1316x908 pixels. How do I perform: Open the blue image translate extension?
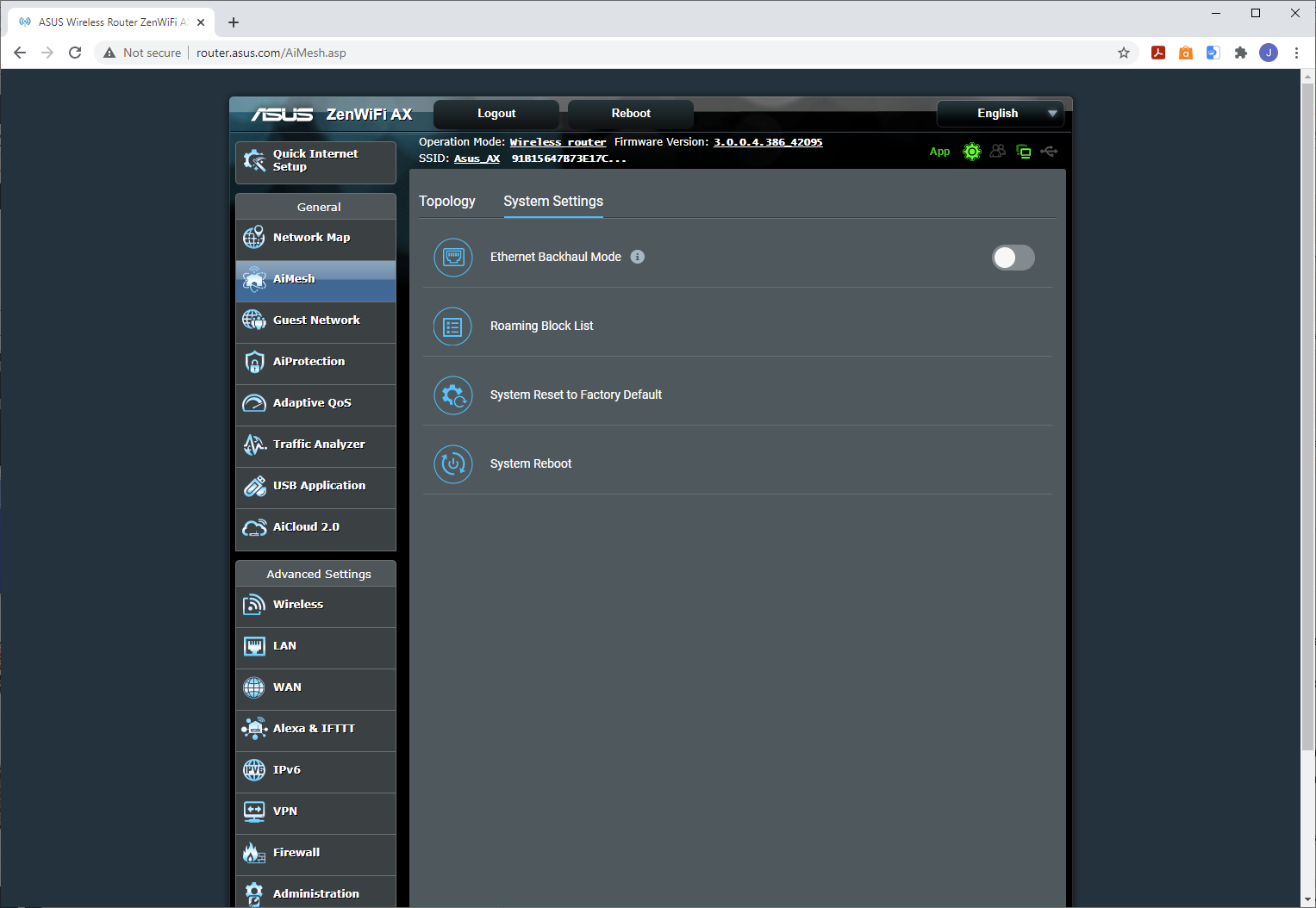tap(1213, 53)
